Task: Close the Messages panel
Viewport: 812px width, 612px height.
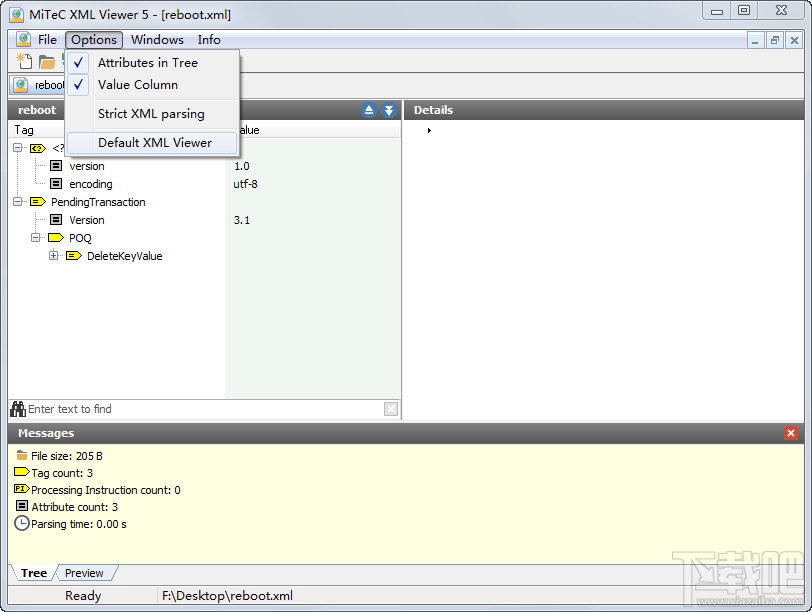Action: [789, 433]
